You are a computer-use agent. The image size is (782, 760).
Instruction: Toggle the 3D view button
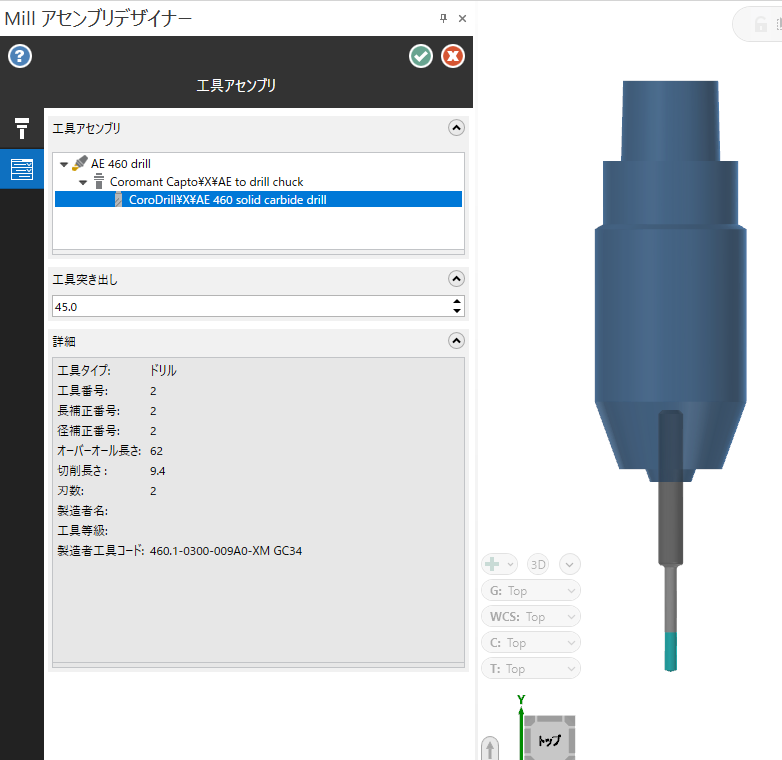click(538, 565)
